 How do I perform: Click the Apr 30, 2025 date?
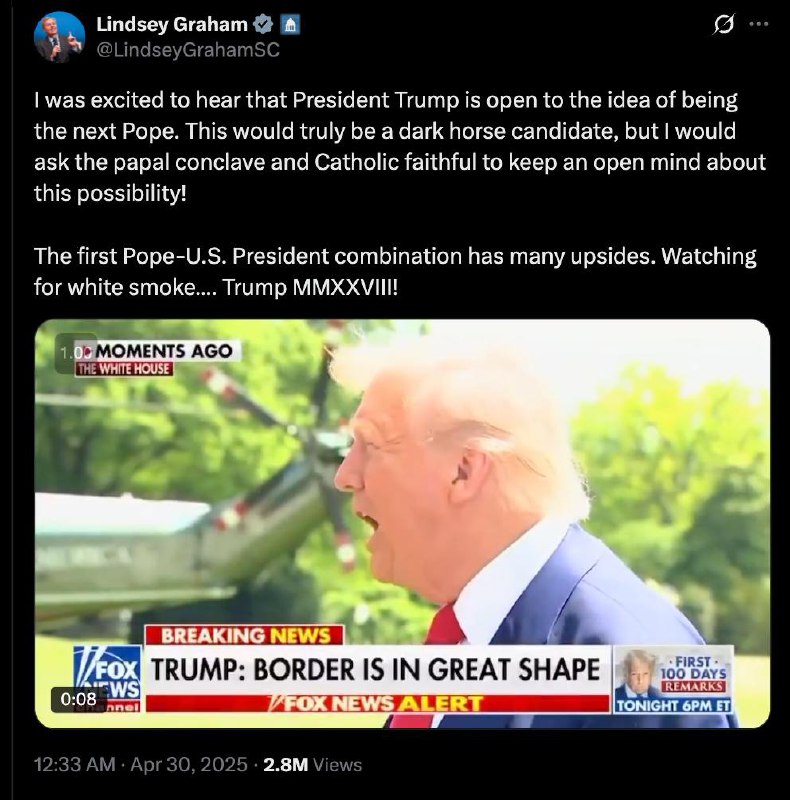[x=189, y=764]
